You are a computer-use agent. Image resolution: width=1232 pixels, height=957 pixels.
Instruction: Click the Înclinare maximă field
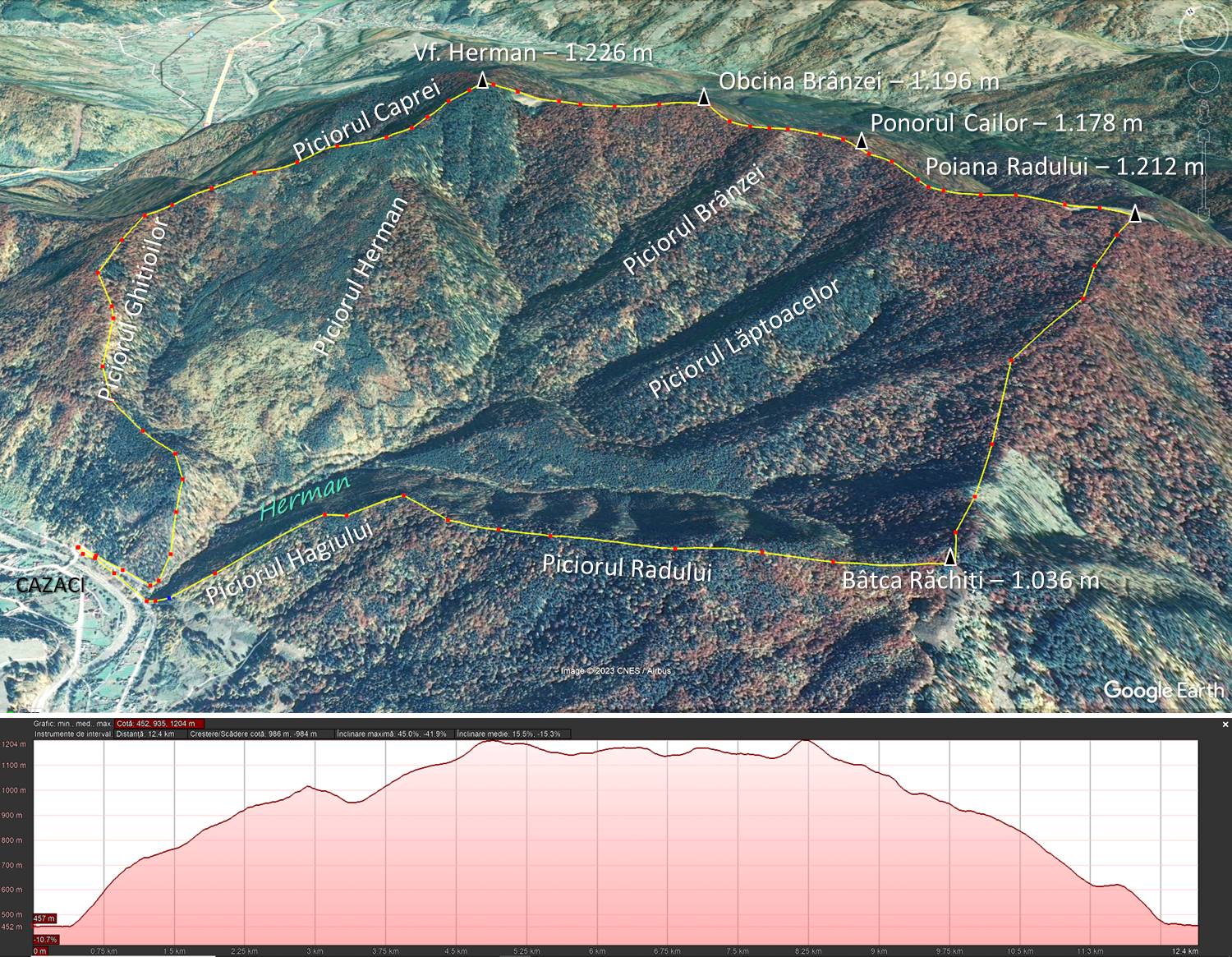pos(393,734)
